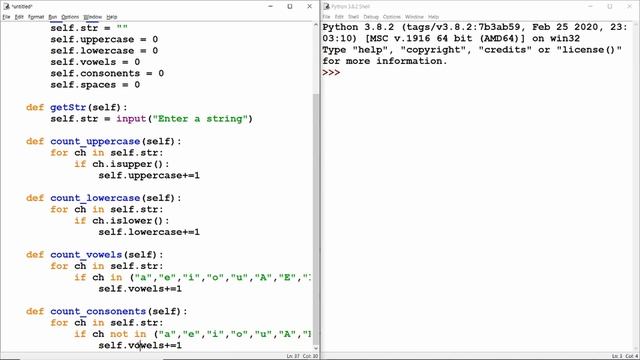The image size is (640, 360).
Task: Close the Python Shell window
Action: pos(629,7)
